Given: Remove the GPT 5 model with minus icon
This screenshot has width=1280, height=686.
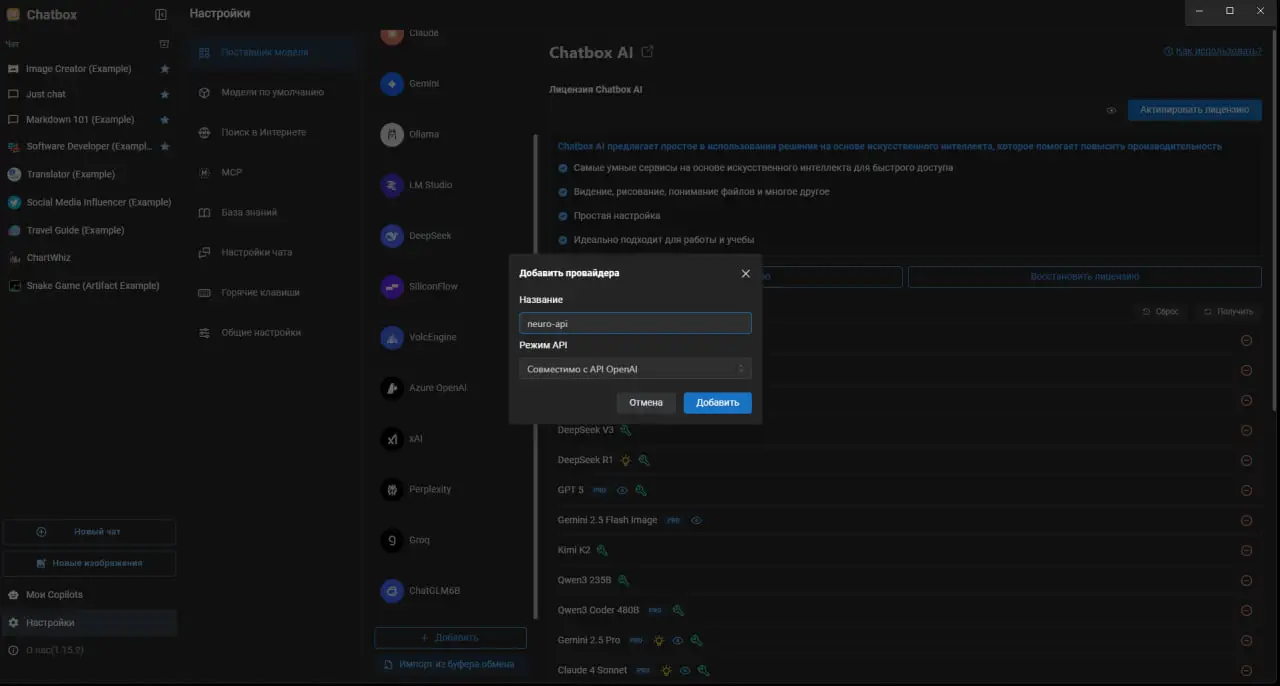Looking at the screenshot, I should pos(1246,491).
